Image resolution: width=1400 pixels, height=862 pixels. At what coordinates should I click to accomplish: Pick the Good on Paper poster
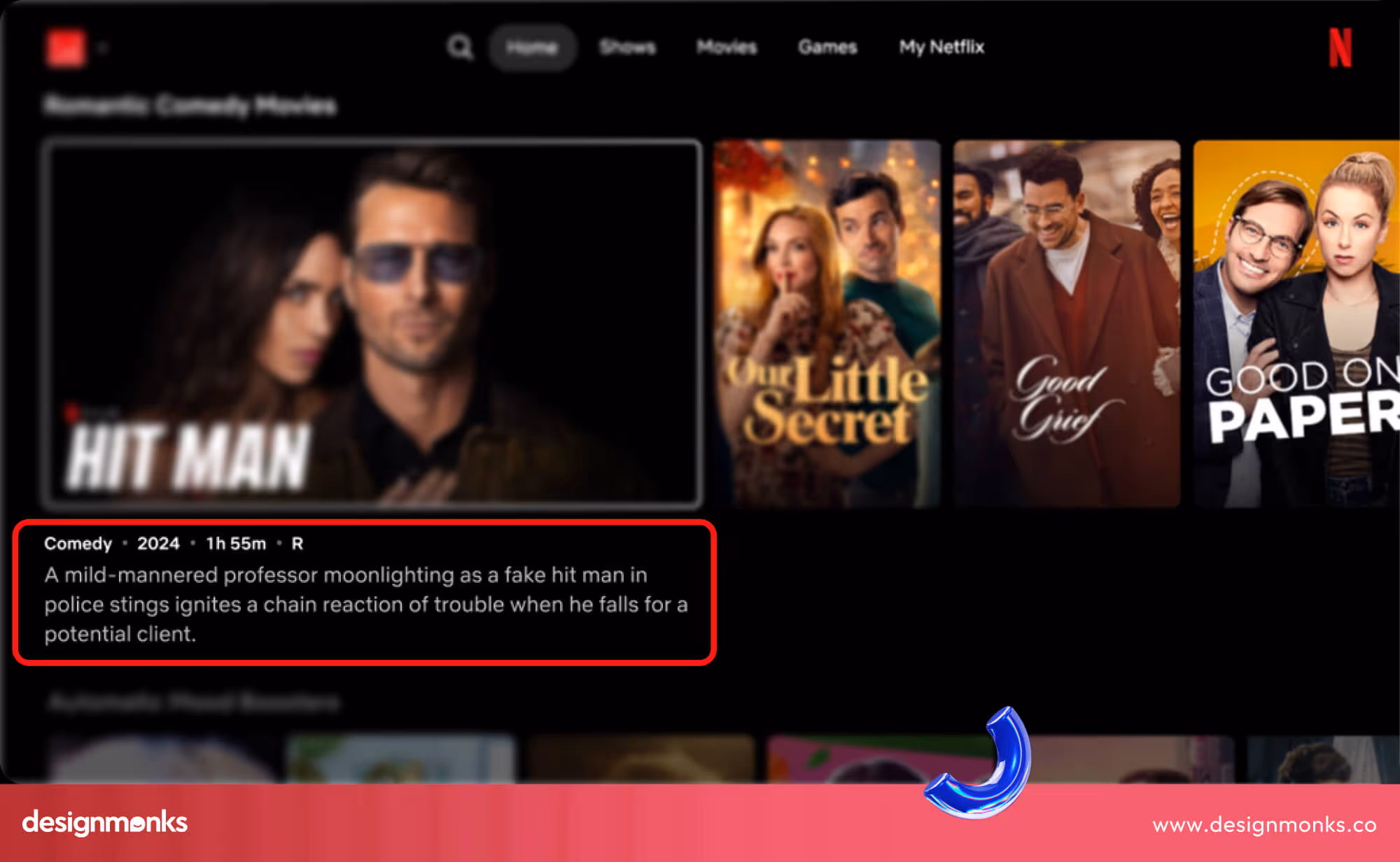point(1296,323)
